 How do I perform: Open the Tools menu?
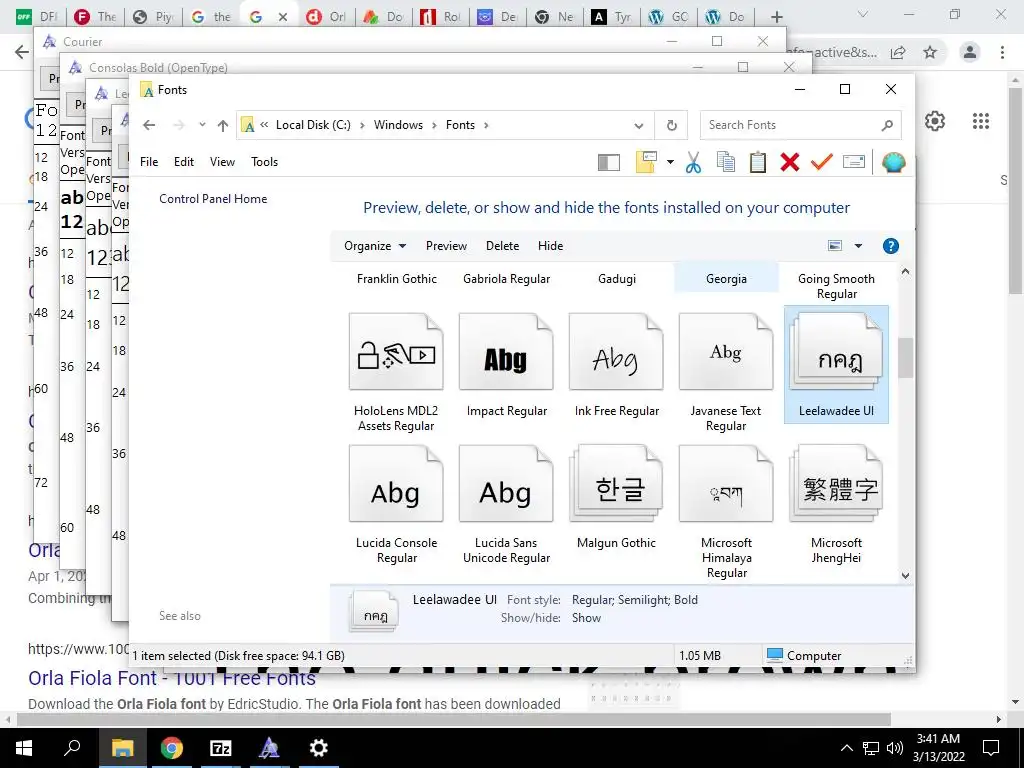click(264, 162)
